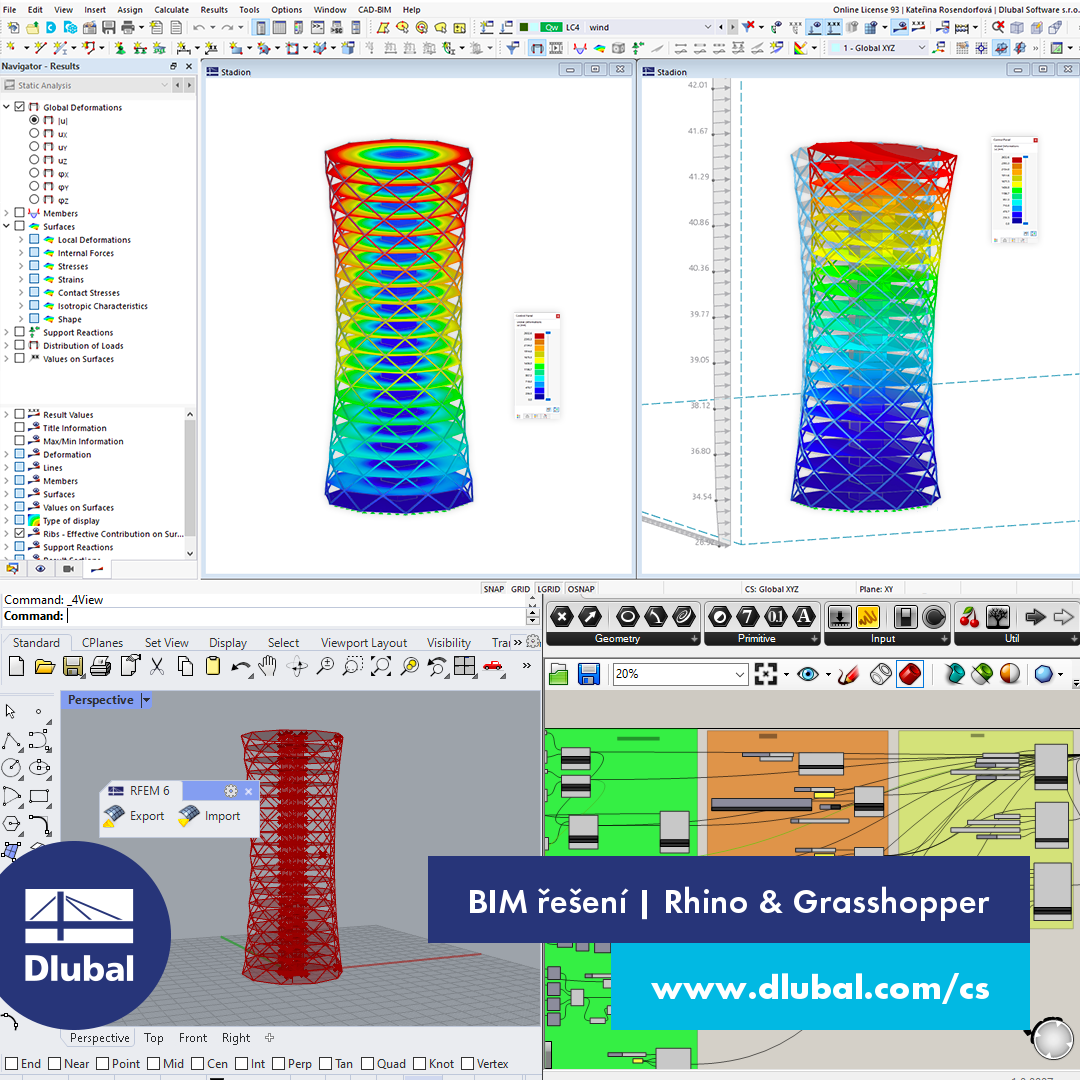Click the Integer '7' primitive icon
Image resolution: width=1080 pixels, height=1080 pixels.
click(x=748, y=616)
